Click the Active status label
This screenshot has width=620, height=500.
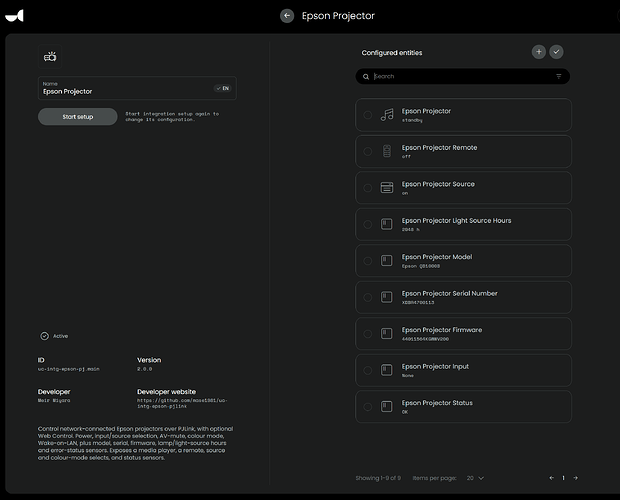click(60, 336)
